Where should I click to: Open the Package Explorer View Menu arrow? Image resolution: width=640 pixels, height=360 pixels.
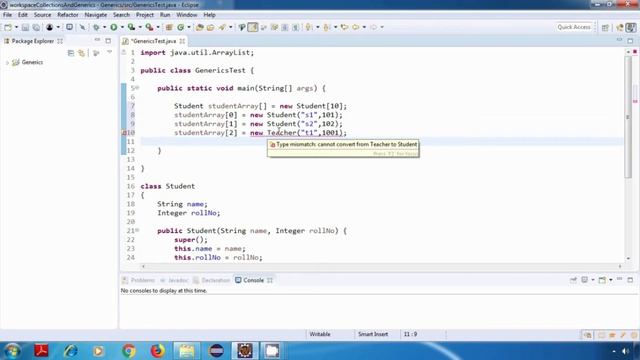109,52
